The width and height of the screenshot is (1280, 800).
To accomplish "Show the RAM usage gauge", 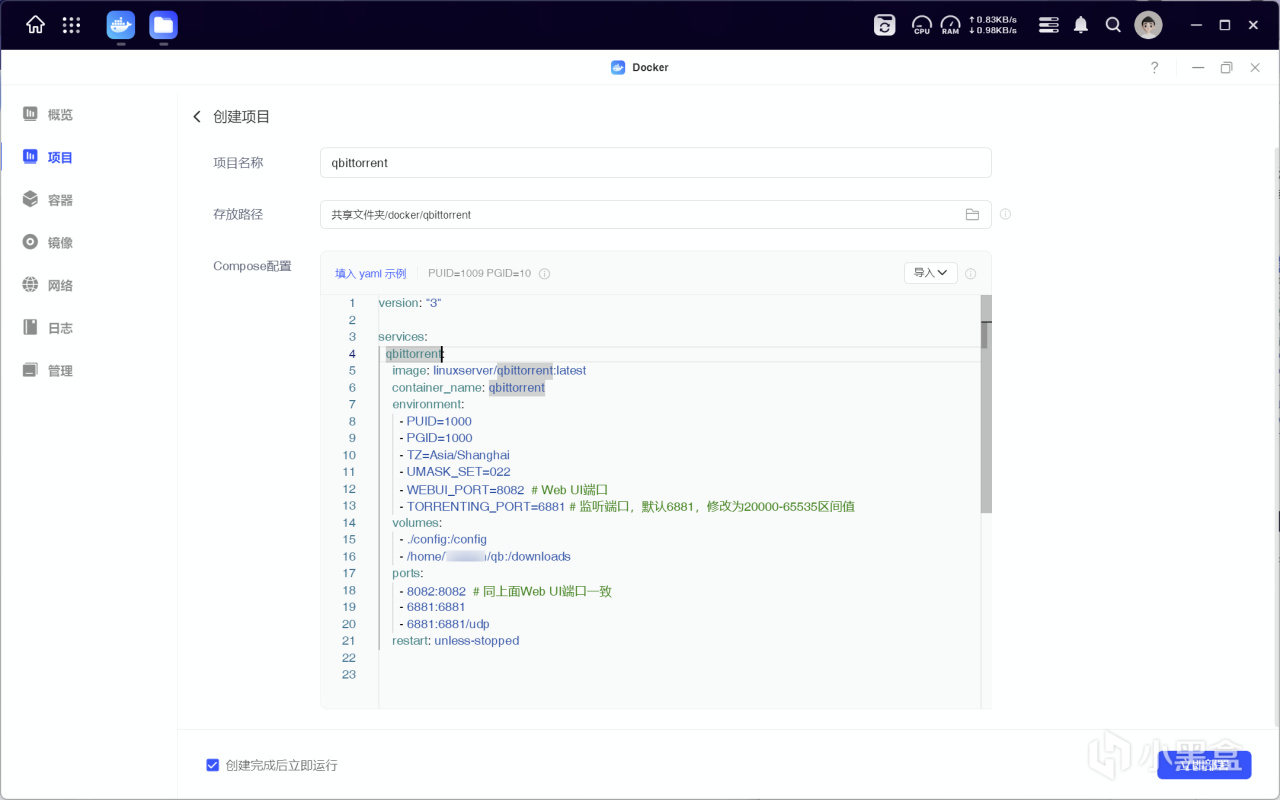I will click(x=950, y=25).
